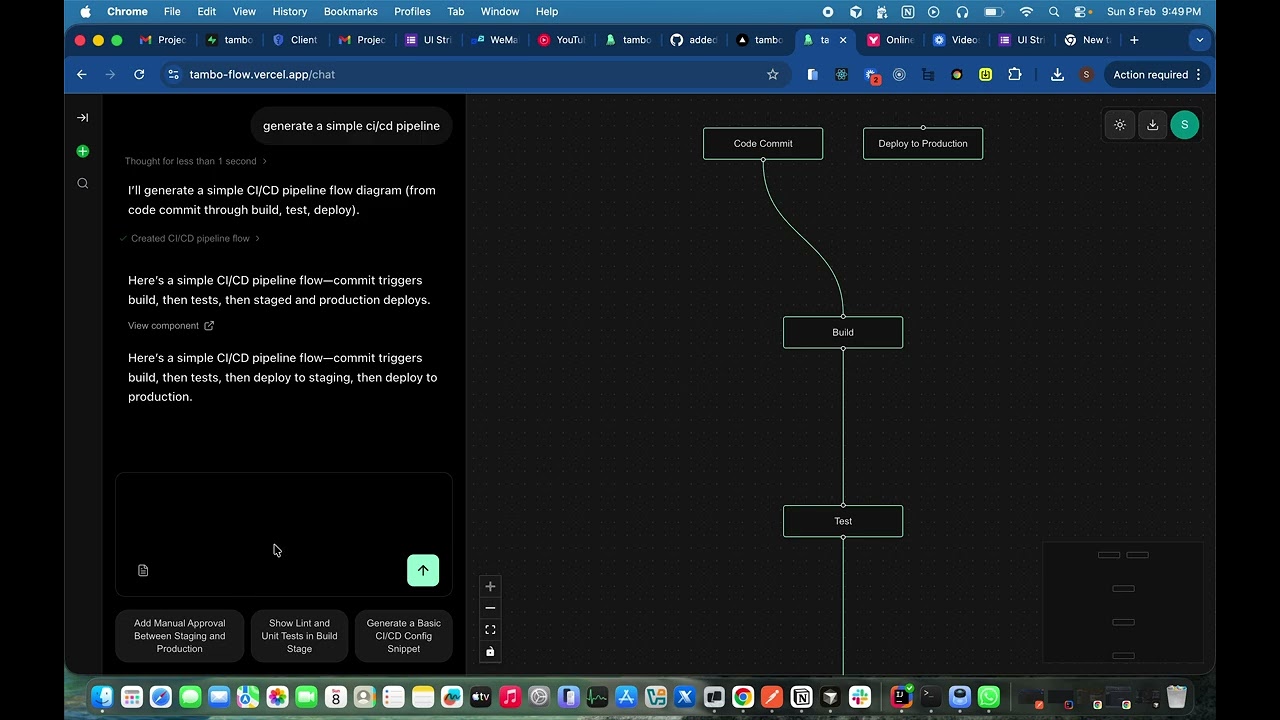
Task: Expand 'Created CI/CD pipeline flow' details
Action: [190, 238]
